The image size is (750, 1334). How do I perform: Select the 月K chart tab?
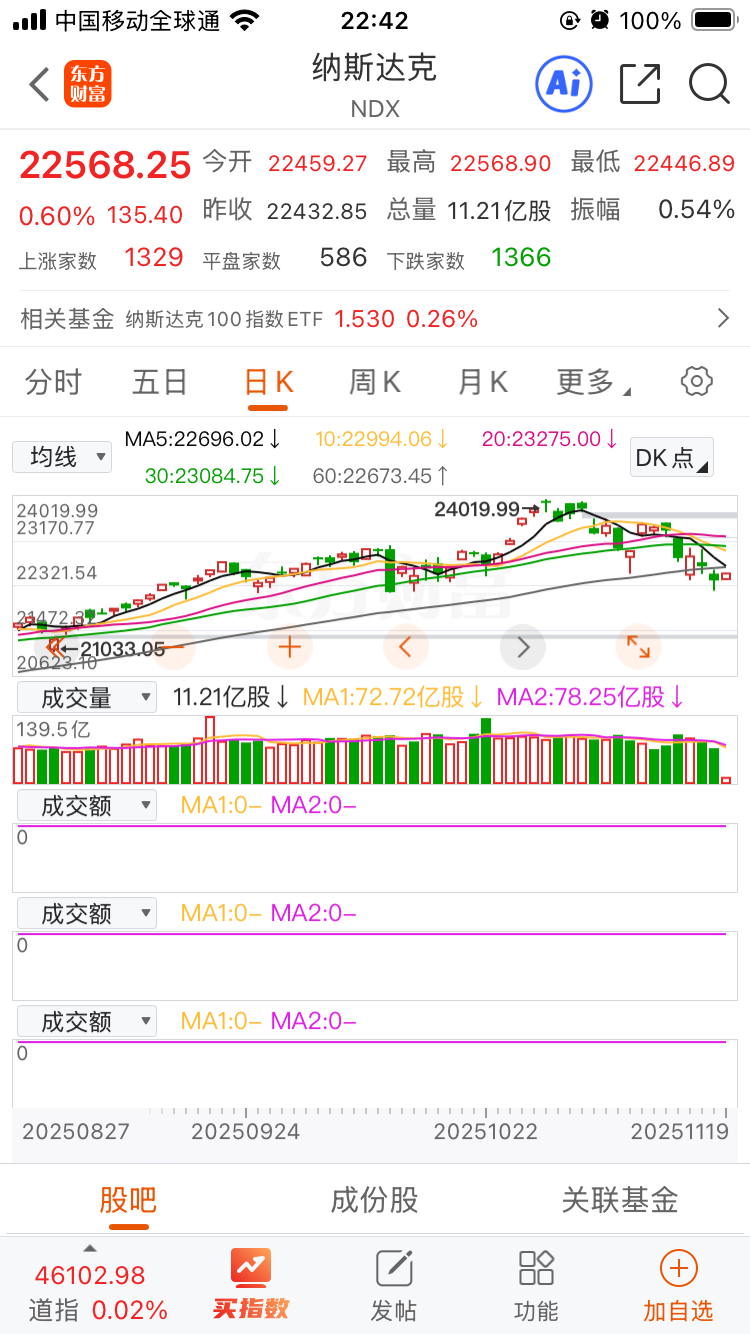click(483, 382)
